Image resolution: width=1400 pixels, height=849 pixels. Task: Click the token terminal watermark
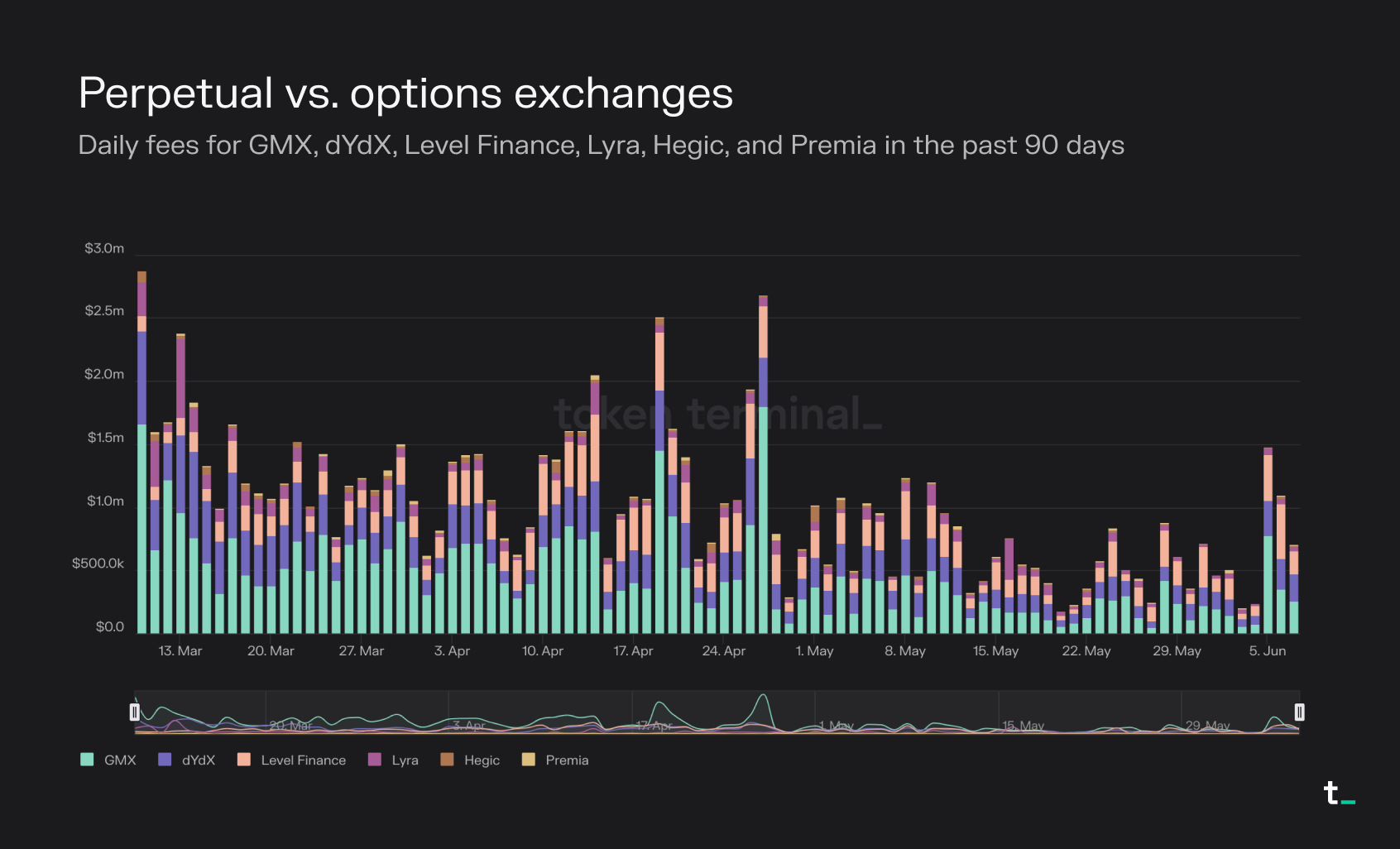pos(717,414)
